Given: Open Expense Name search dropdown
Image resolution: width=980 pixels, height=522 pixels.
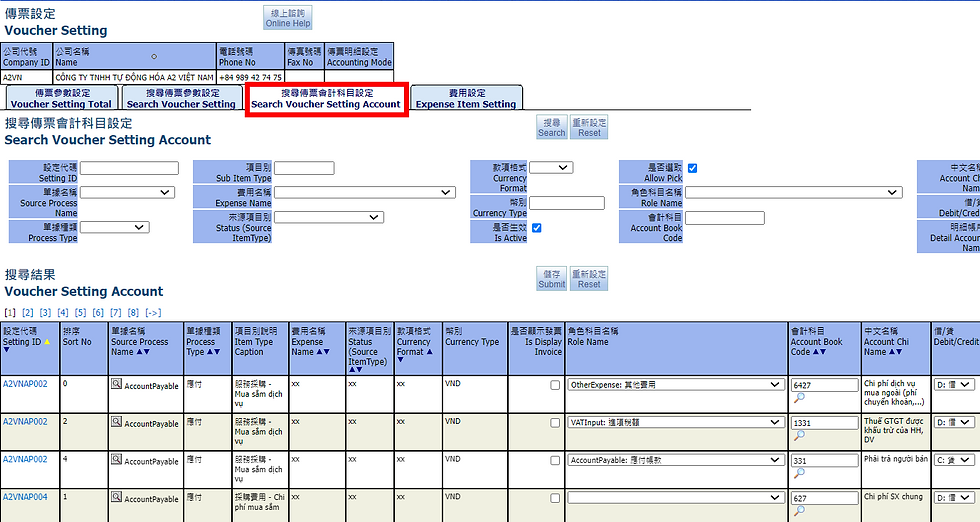Looking at the screenshot, I should (x=364, y=193).
